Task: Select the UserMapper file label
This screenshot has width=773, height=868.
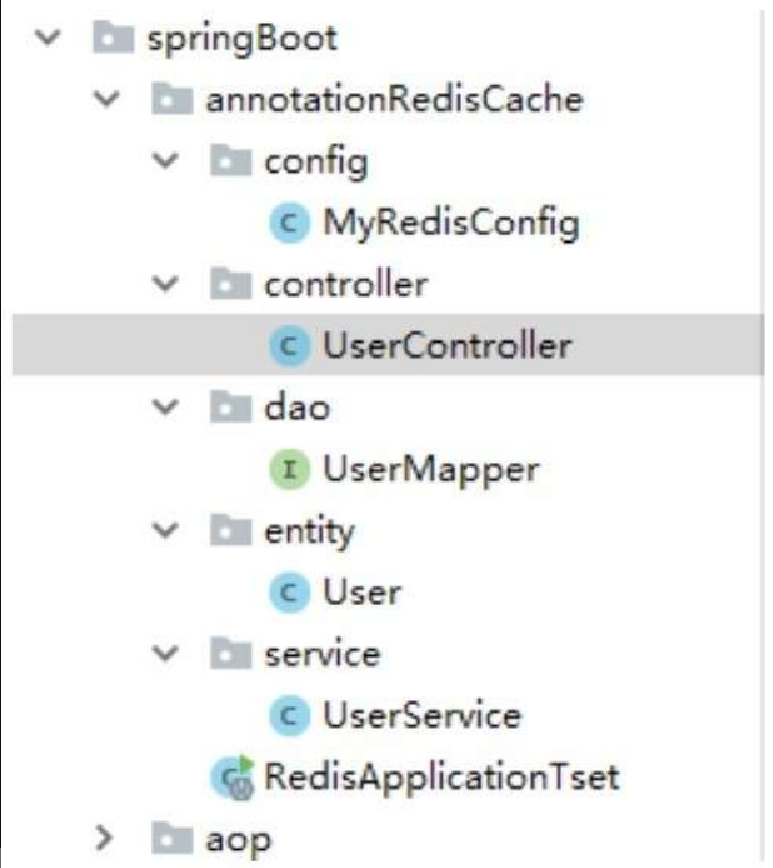Action: click(431, 471)
